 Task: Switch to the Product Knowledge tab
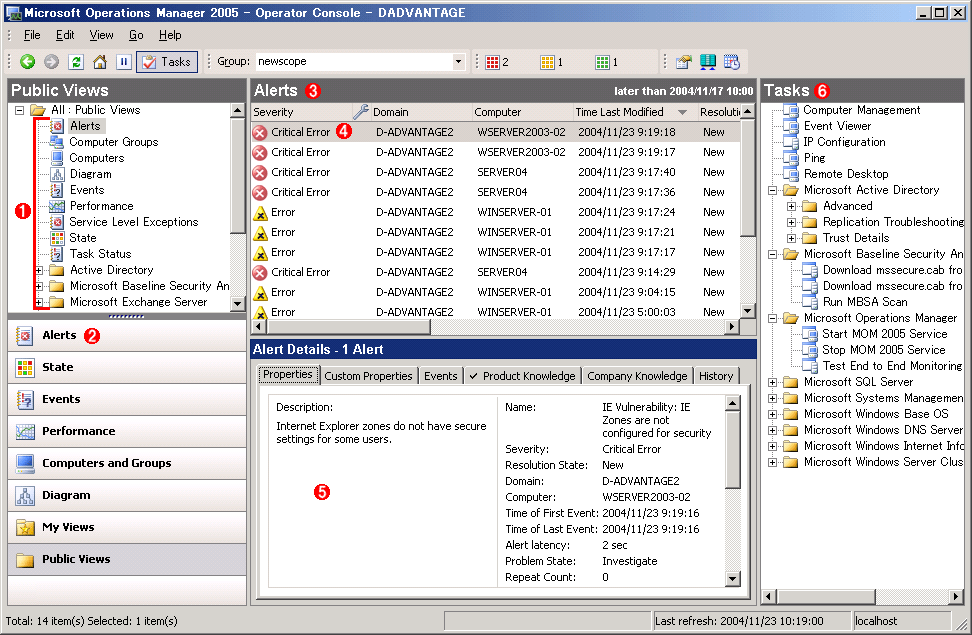(522, 376)
